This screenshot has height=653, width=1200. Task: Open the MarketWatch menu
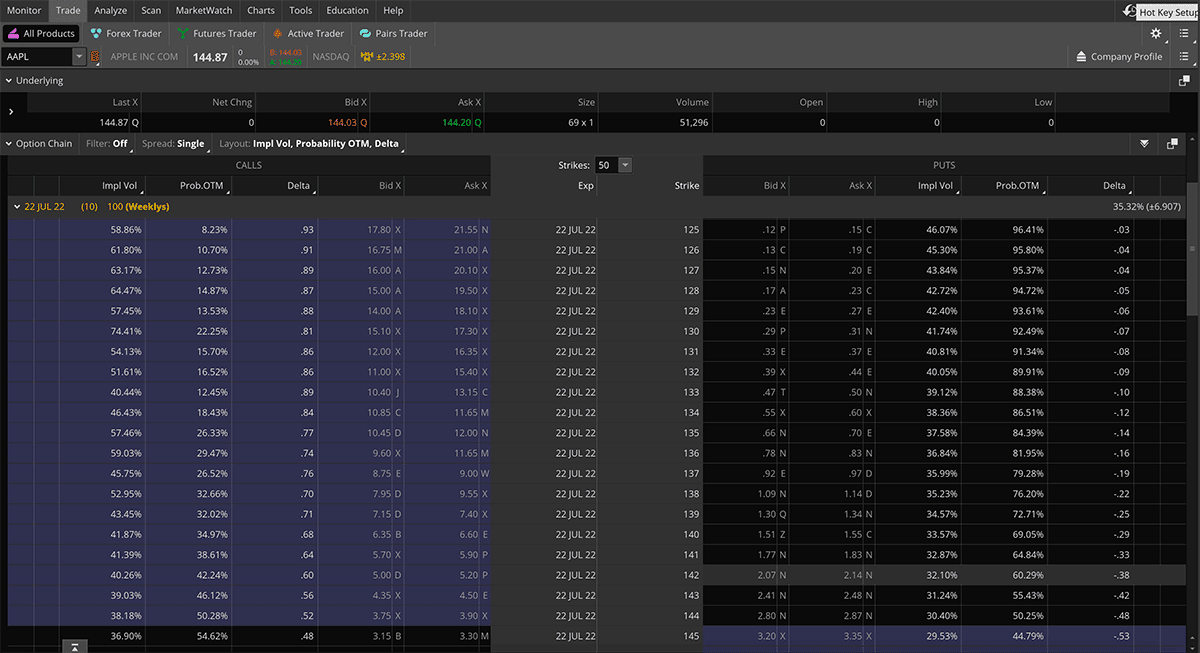[x=204, y=11]
